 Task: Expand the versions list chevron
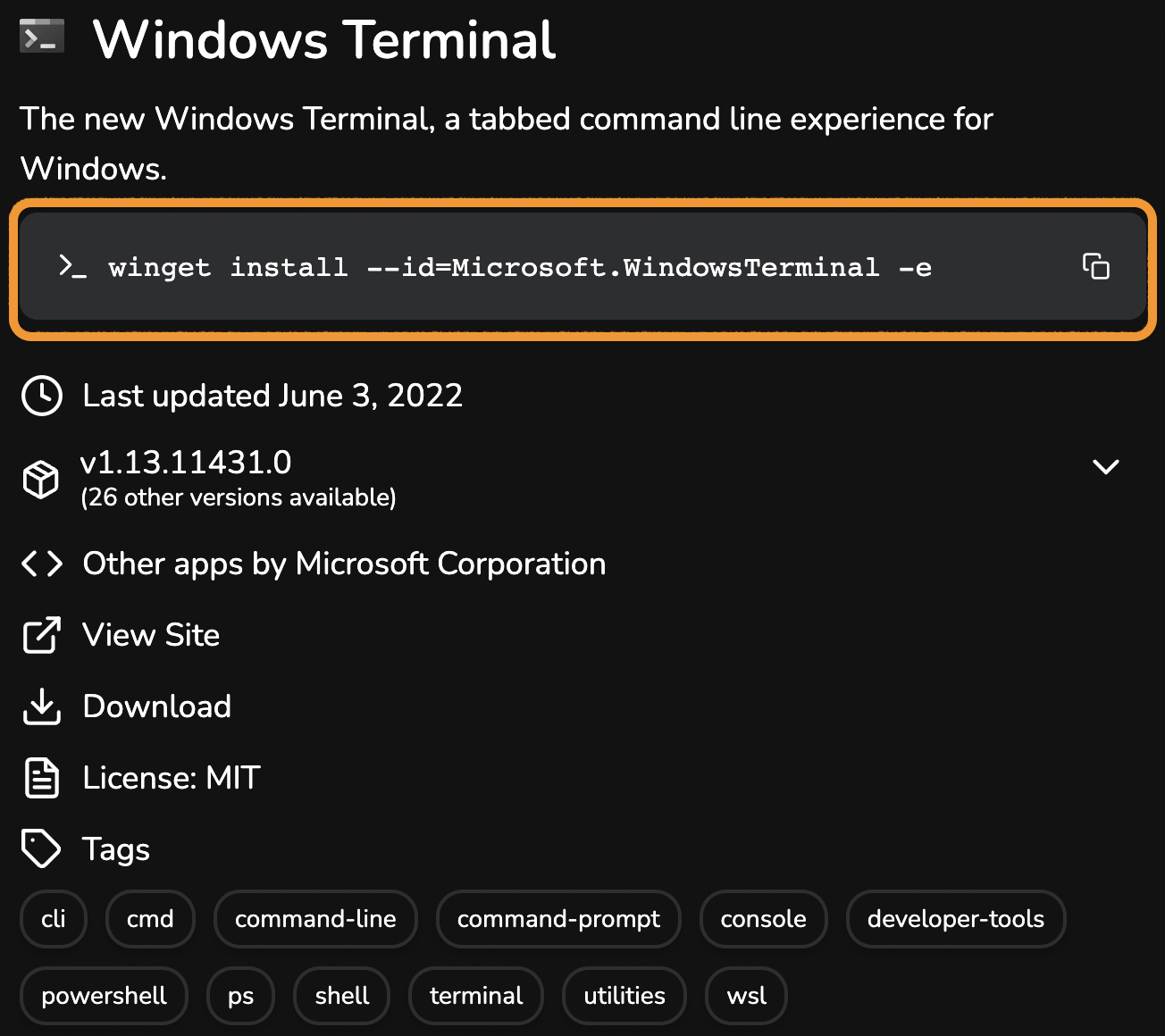(x=1106, y=467)
